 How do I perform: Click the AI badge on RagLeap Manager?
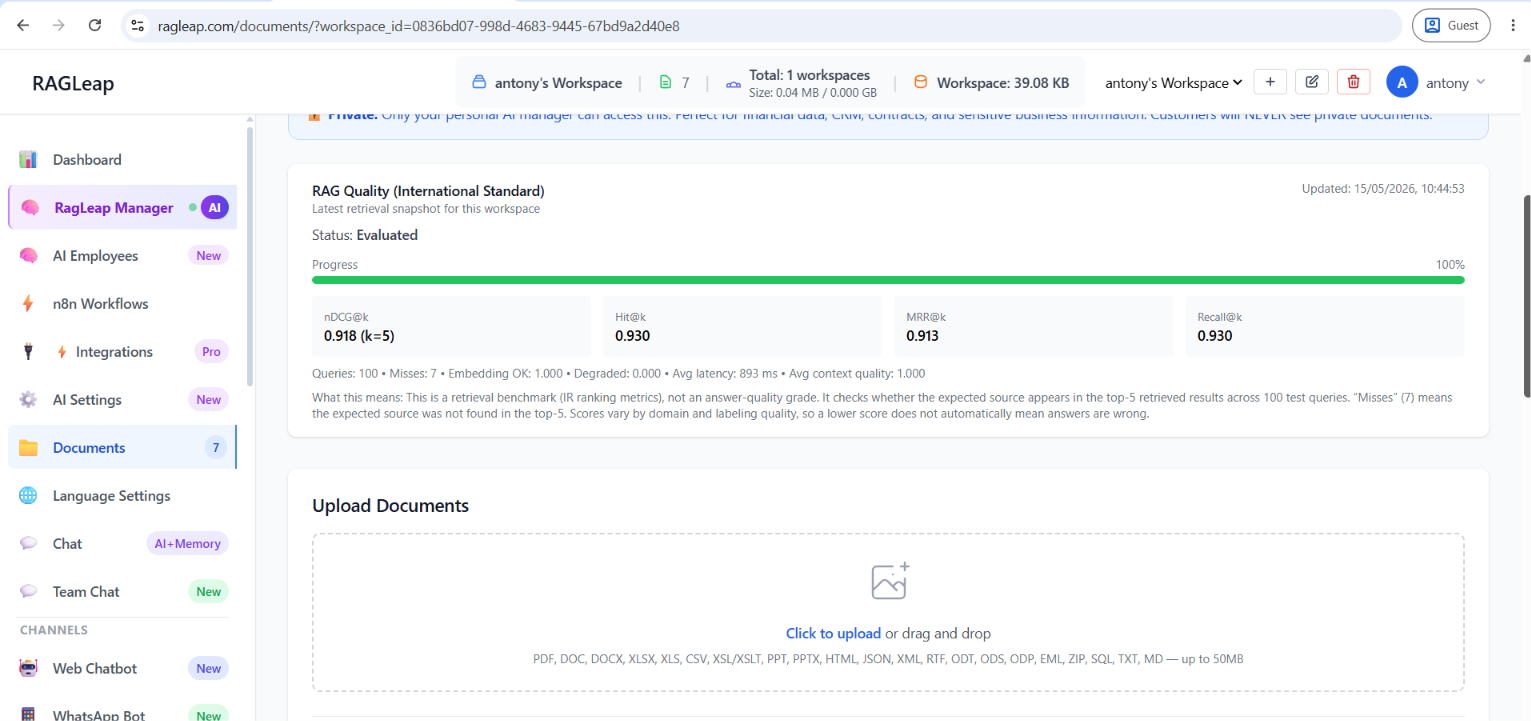[214, 208]
